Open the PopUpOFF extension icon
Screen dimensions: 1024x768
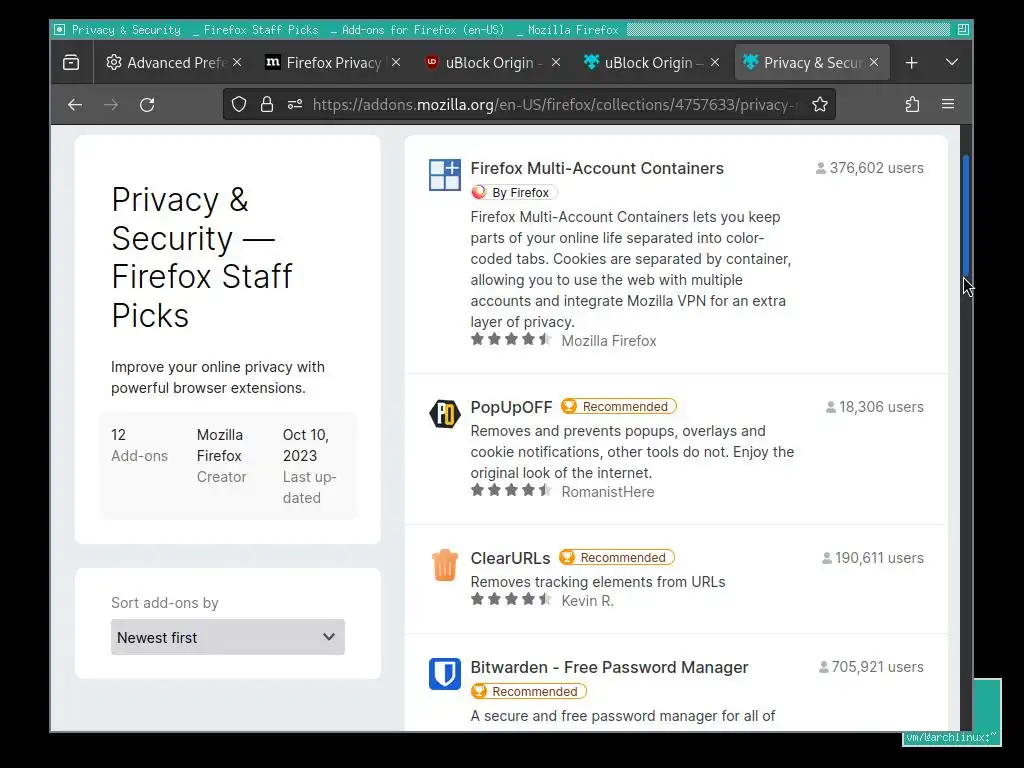pos(445,413)
